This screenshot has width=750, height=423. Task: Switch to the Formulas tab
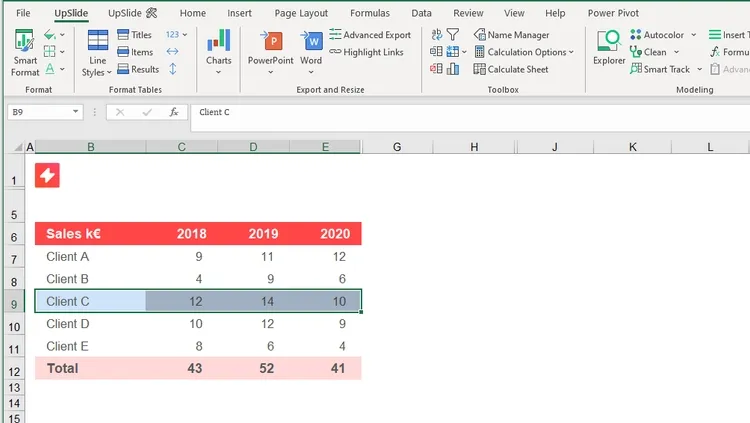[x=370, y=13]
